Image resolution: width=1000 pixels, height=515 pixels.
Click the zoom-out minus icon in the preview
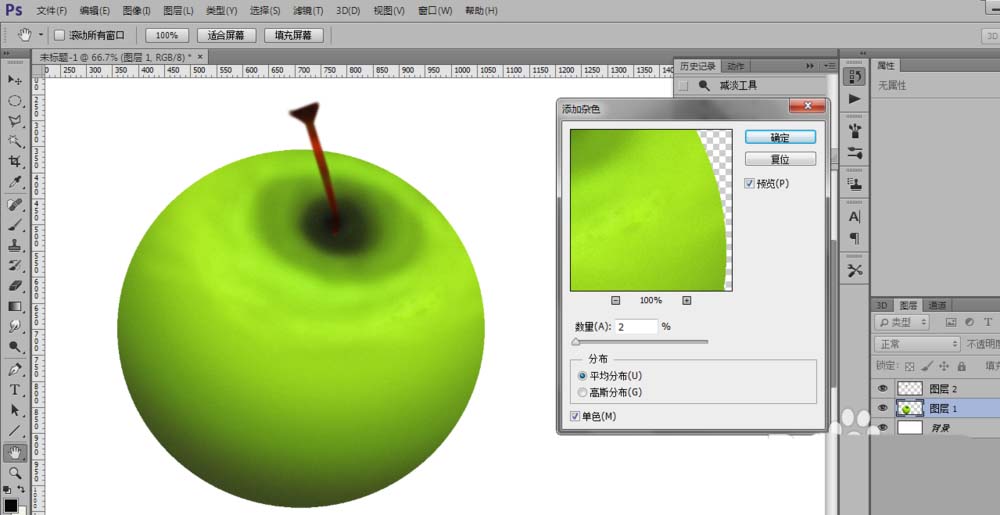click(615, 300)
